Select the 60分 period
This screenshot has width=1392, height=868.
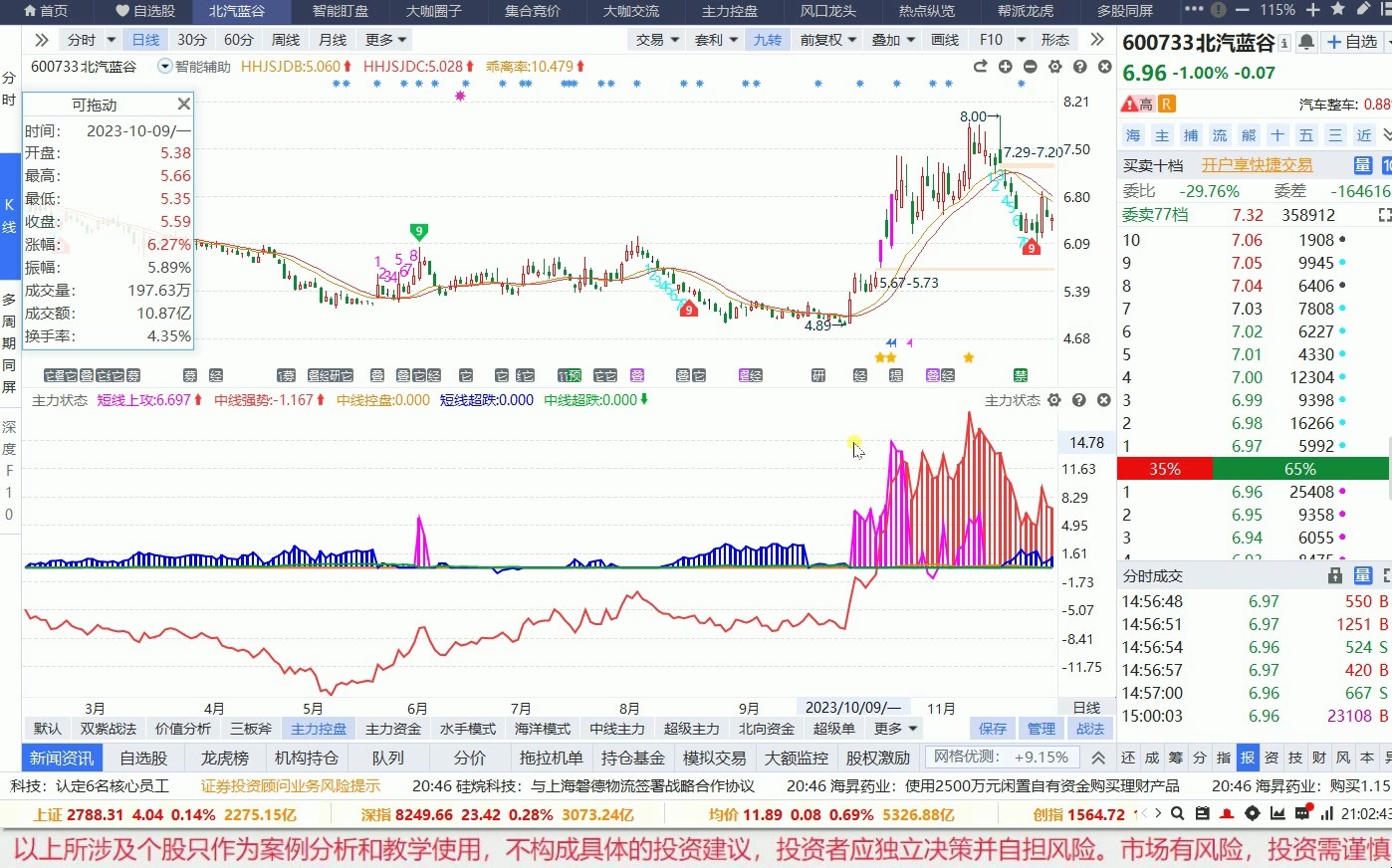(239, 40)
